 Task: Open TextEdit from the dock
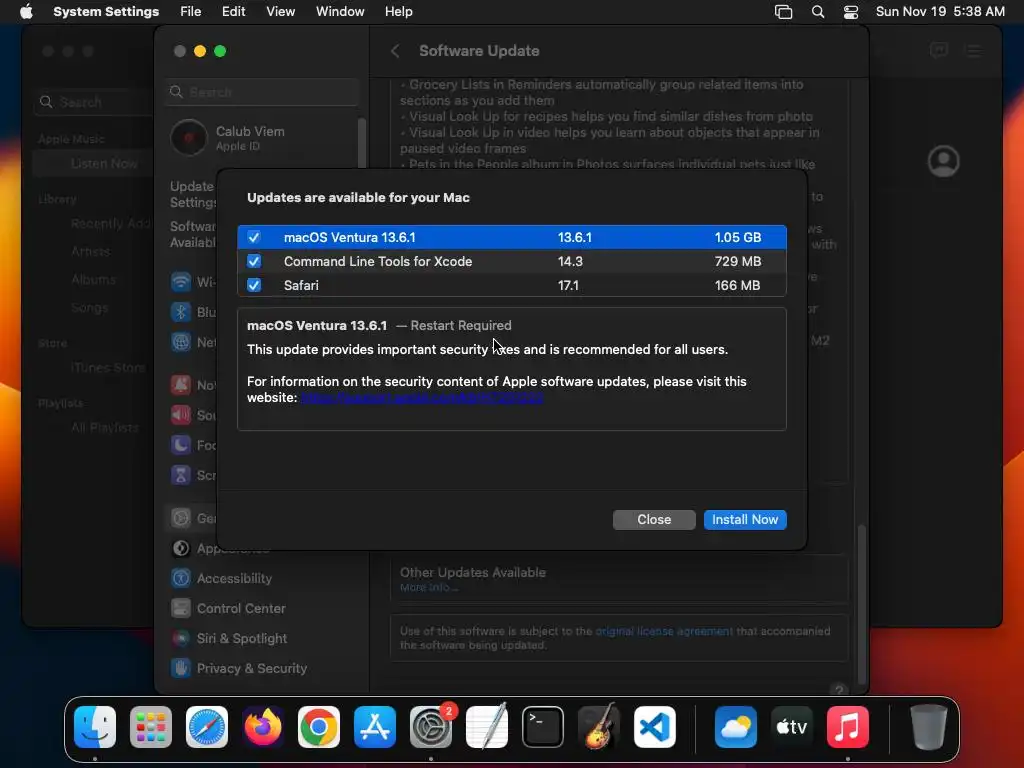click(x=487, y=727)
